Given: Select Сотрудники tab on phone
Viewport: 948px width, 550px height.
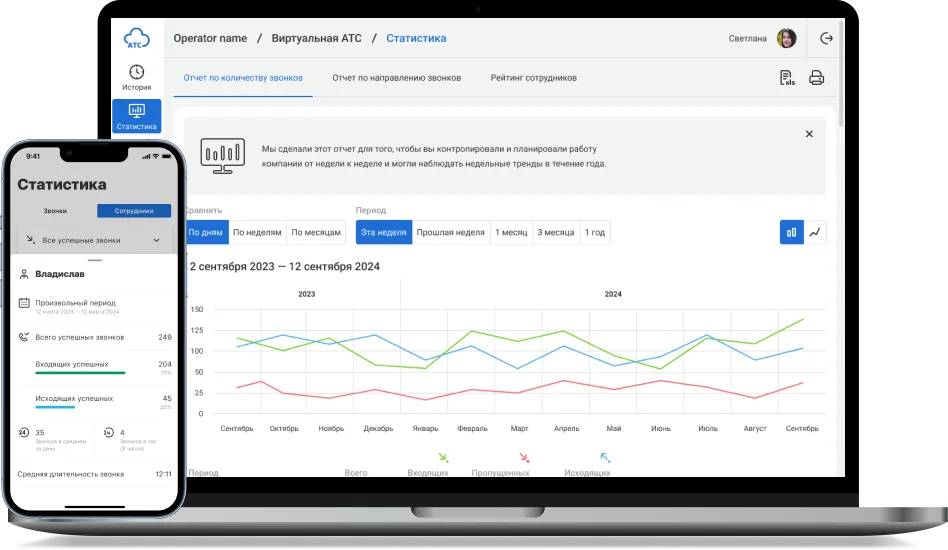Looking at the screenshot, I should click(134, 211).
